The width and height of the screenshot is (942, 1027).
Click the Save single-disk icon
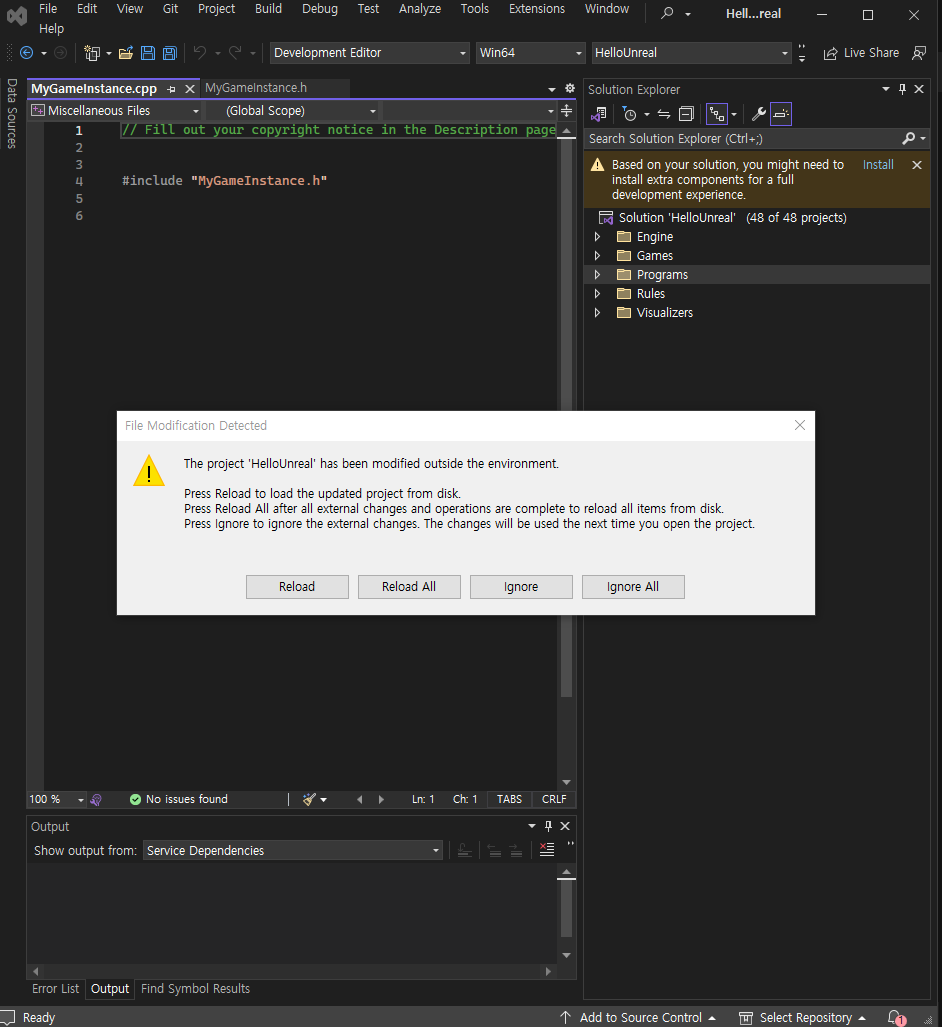click(148, 53)
